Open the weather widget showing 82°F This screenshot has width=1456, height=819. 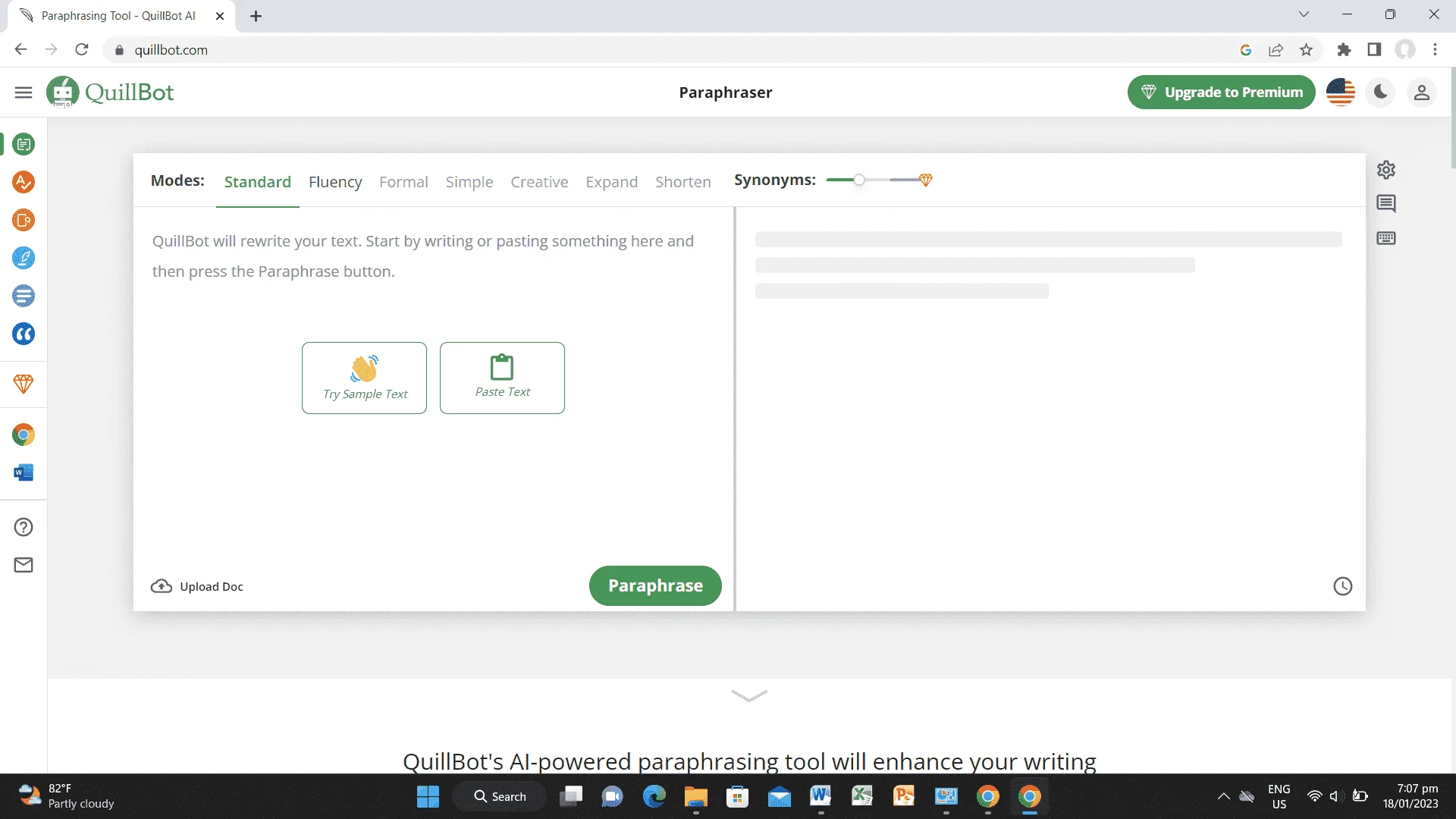[x=67, y=796]
